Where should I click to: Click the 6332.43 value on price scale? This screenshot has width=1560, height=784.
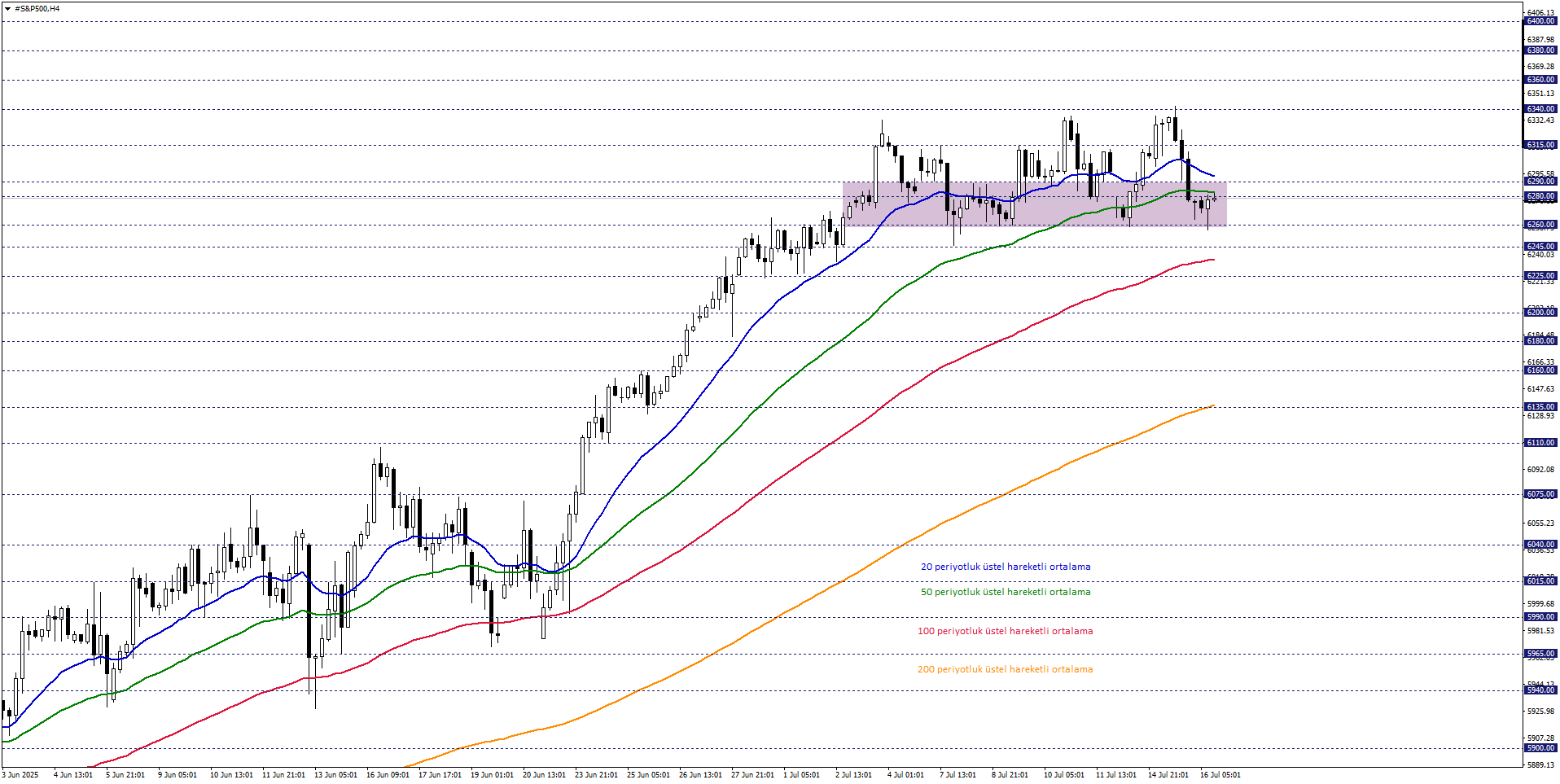click(1540, 120)
